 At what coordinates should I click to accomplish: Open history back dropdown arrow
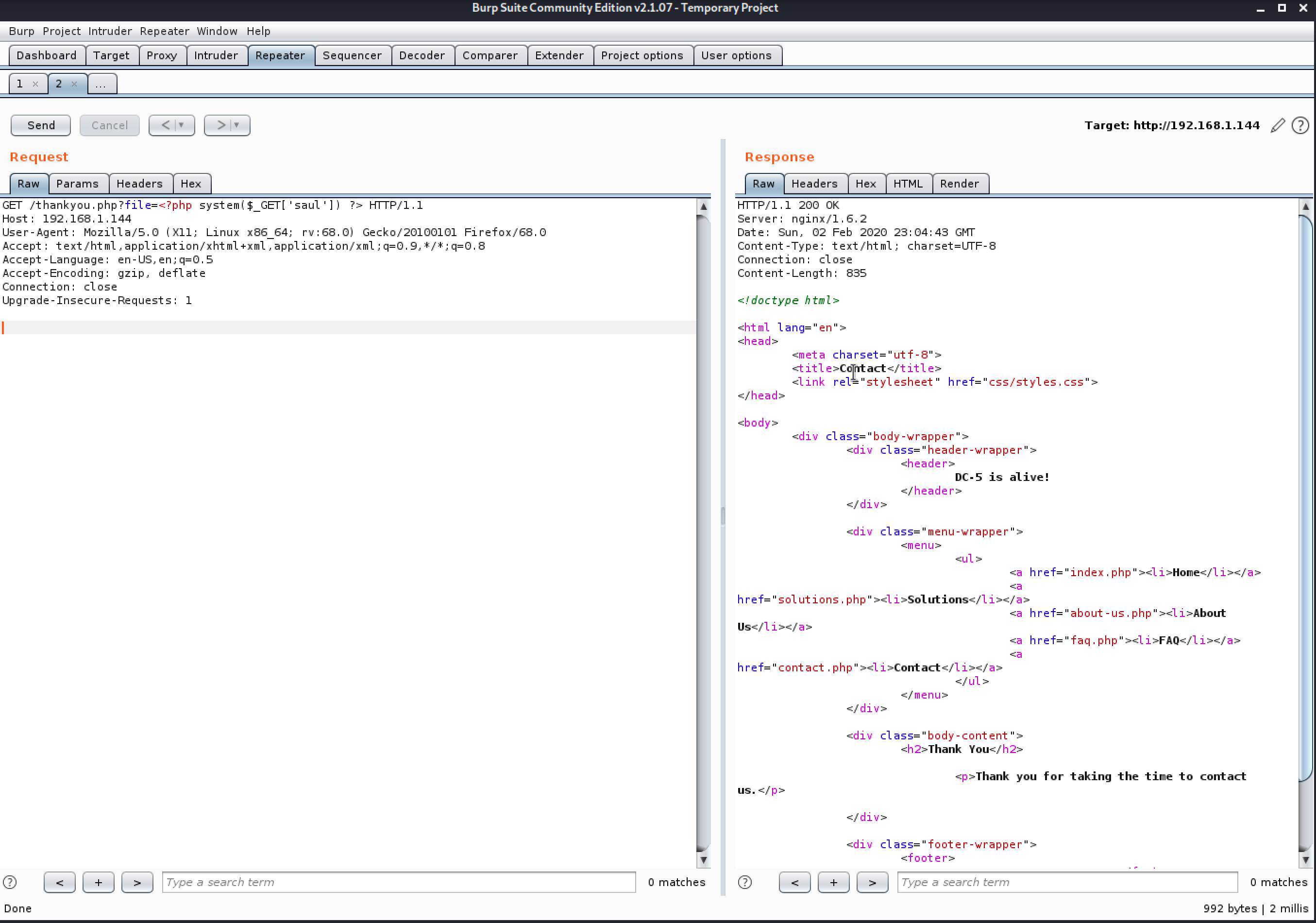182,125
